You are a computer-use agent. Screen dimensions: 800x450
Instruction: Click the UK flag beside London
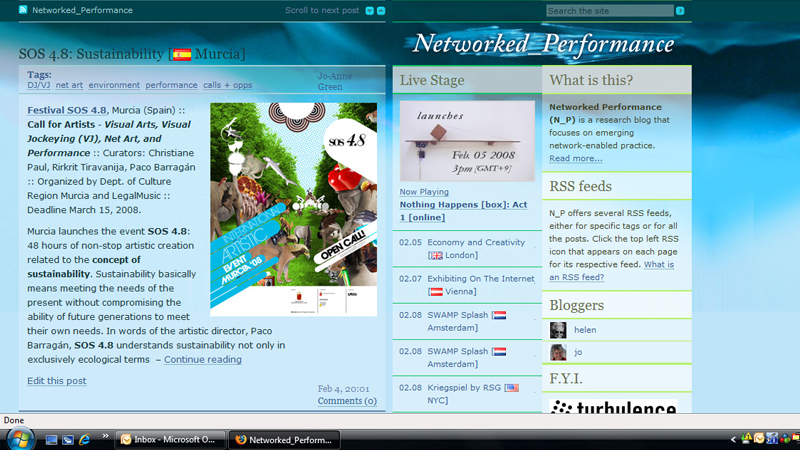436,256
